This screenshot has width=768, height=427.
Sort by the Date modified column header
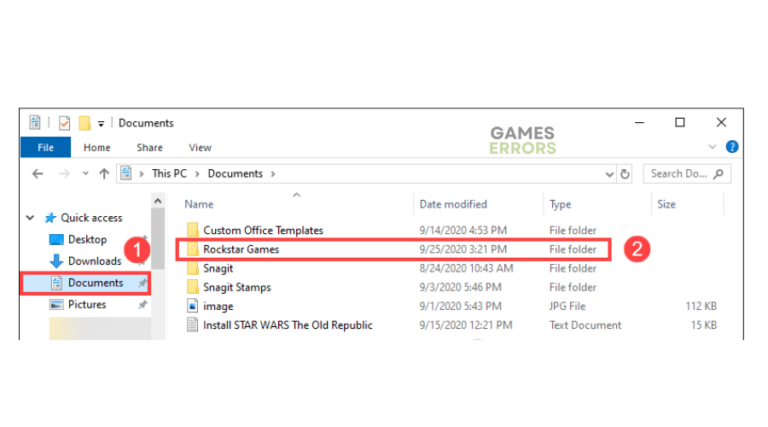[x=453, y=204]
